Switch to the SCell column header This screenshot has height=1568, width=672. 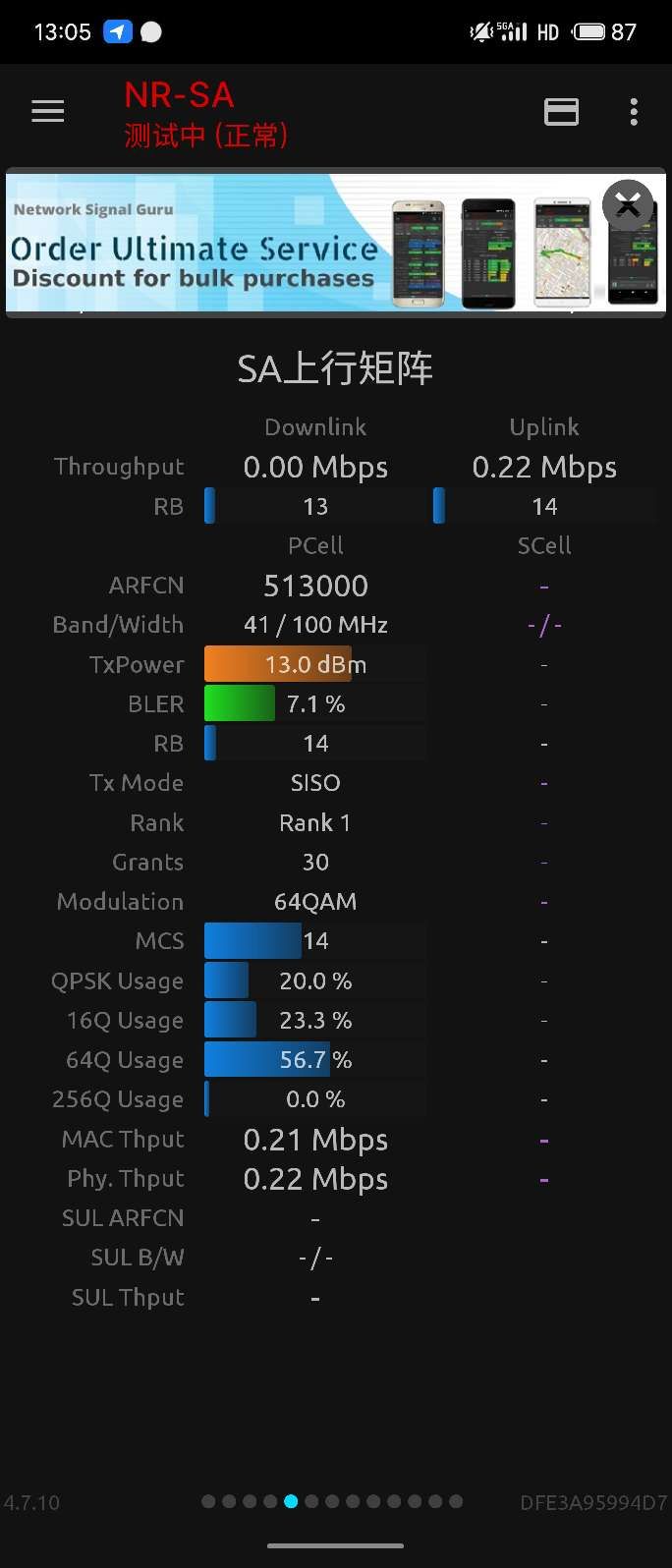(543, 544)
